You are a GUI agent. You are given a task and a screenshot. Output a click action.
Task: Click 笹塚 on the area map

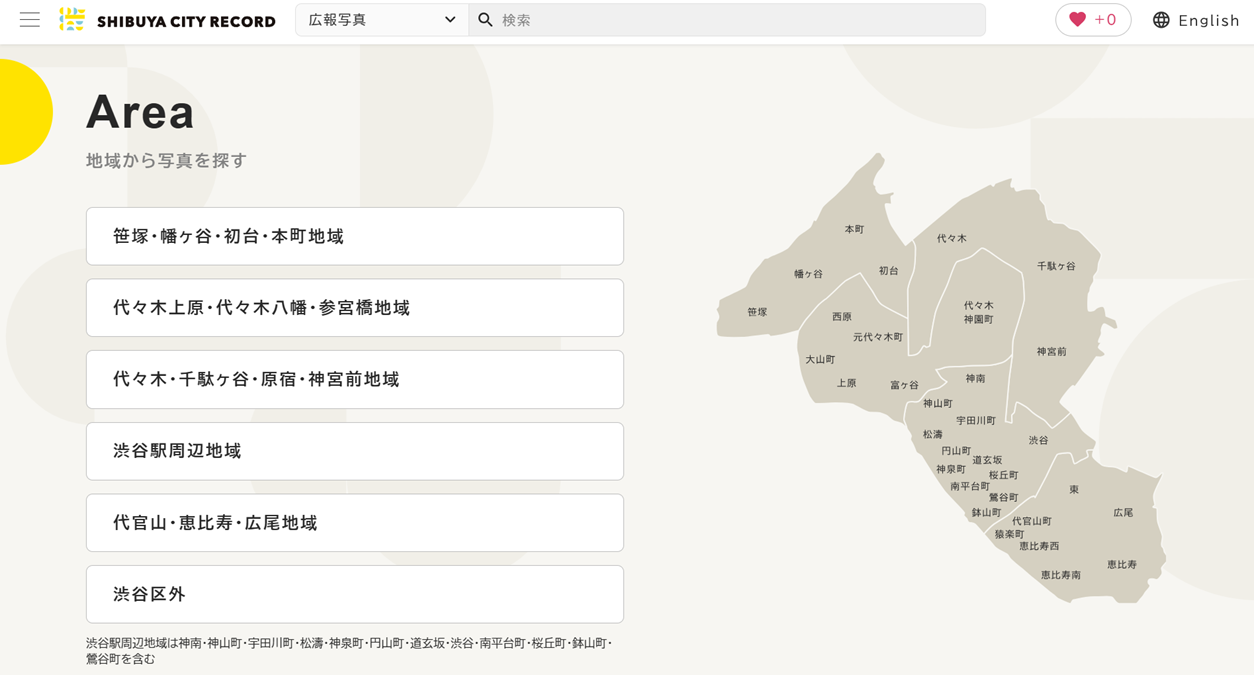tap(757, 313)
